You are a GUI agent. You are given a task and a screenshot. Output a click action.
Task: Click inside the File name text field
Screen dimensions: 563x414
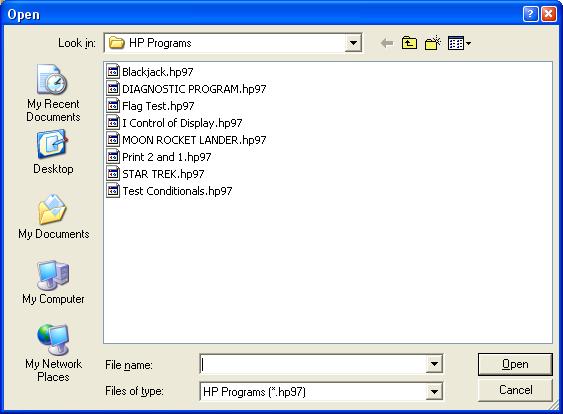(313, 364)
